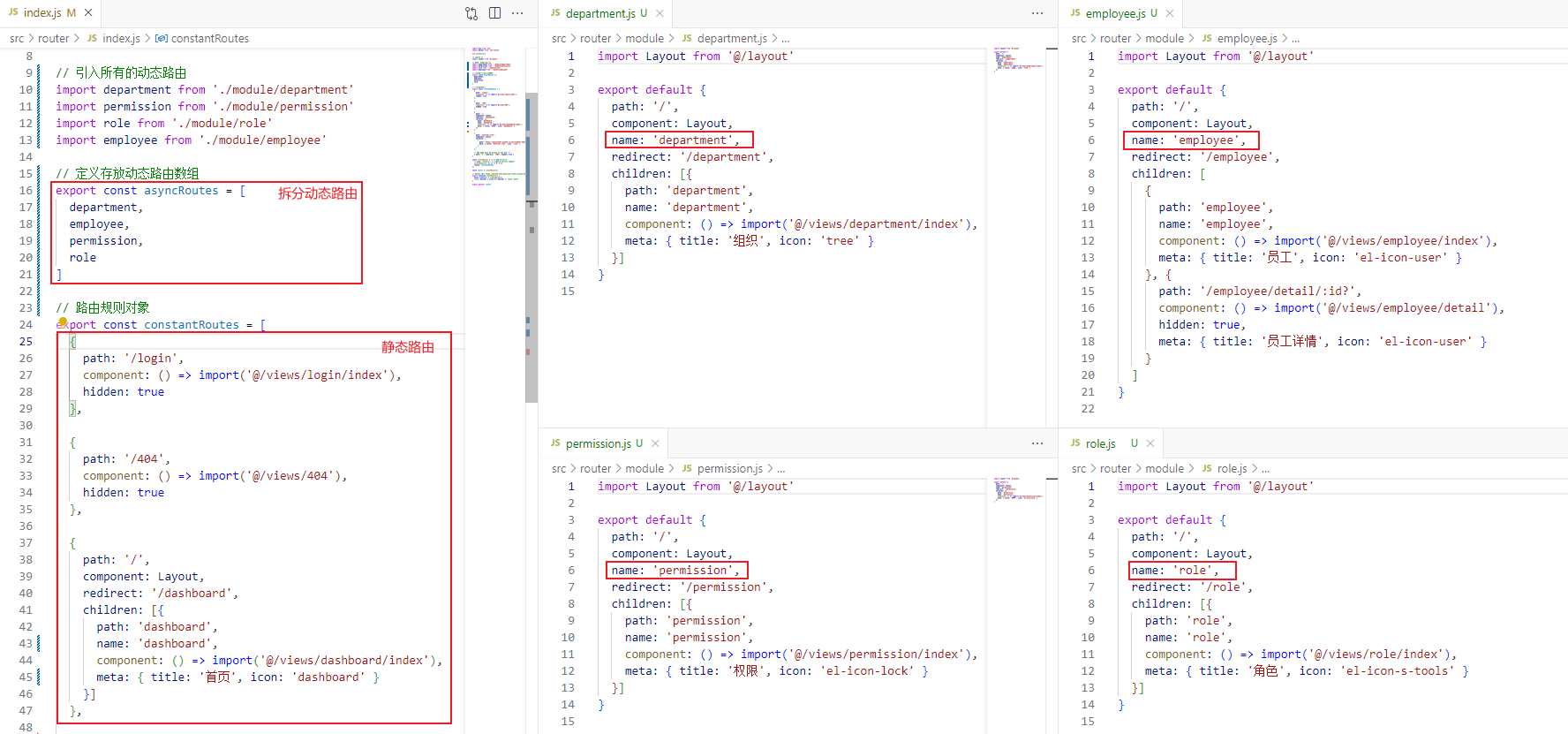The image size is (1568, 734).
Task: Open 'src' breadcrumb of index.js editor
Action: click(x=17, y=38)
